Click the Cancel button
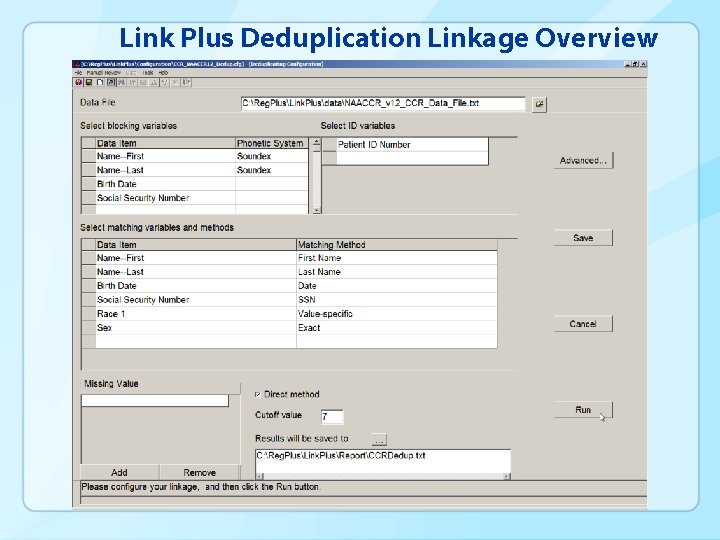 click(583, 324)
